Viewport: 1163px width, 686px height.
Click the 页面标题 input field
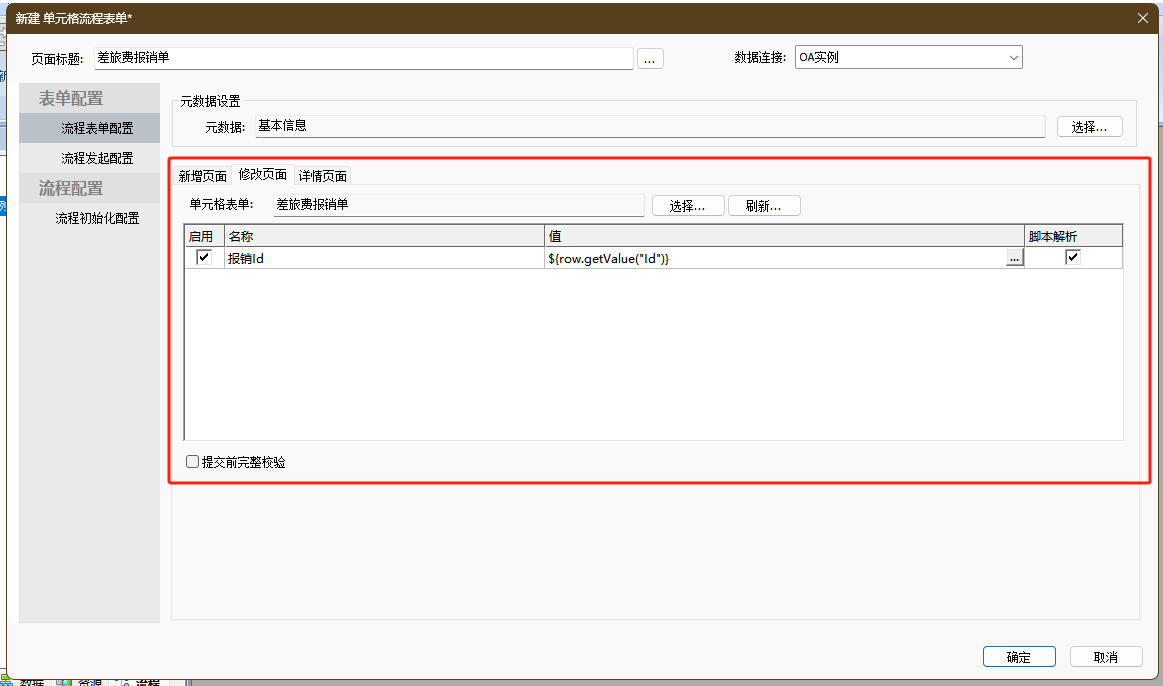click(x=363, y=58)
